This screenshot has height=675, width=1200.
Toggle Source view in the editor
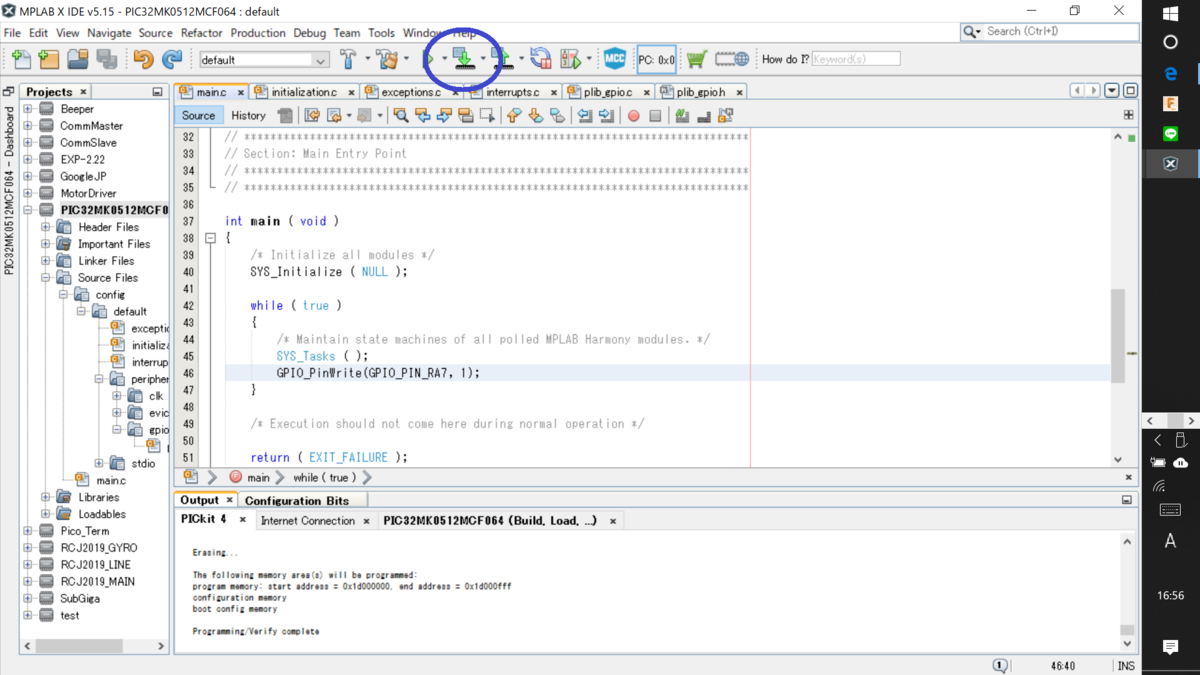click(198, 115)
